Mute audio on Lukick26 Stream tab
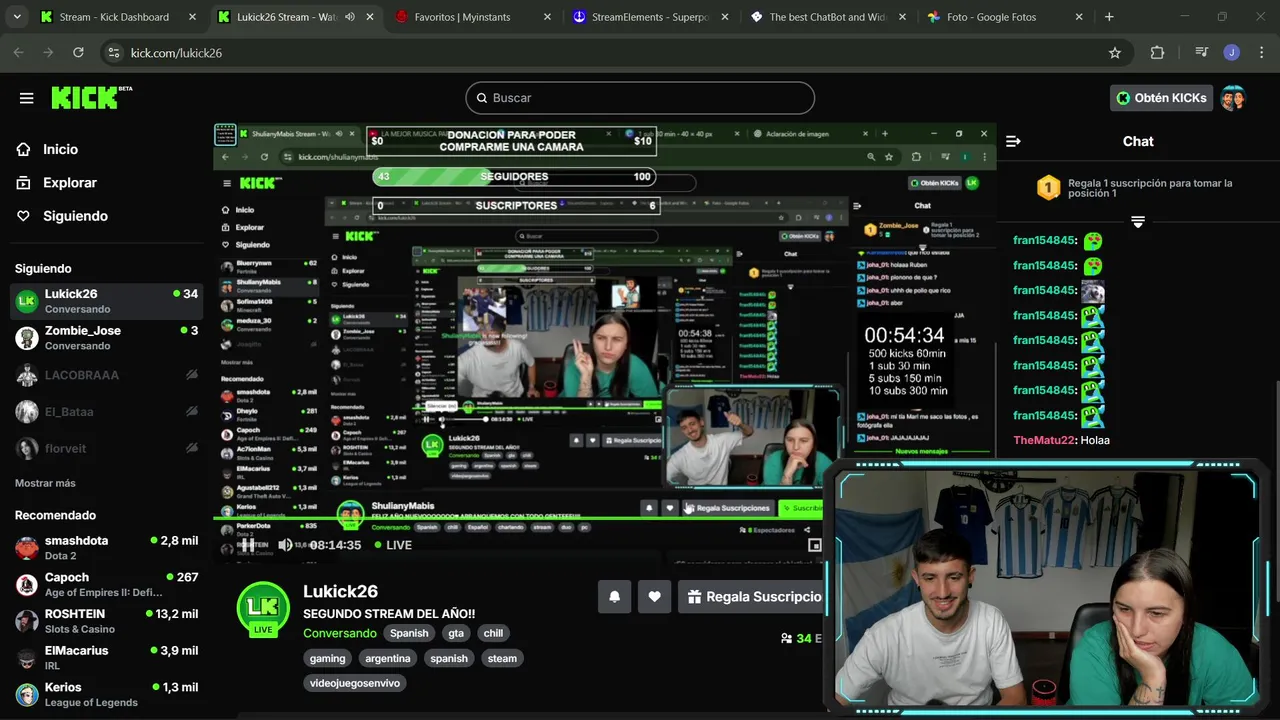This screenshot has height=720, width=1280. 350,17
